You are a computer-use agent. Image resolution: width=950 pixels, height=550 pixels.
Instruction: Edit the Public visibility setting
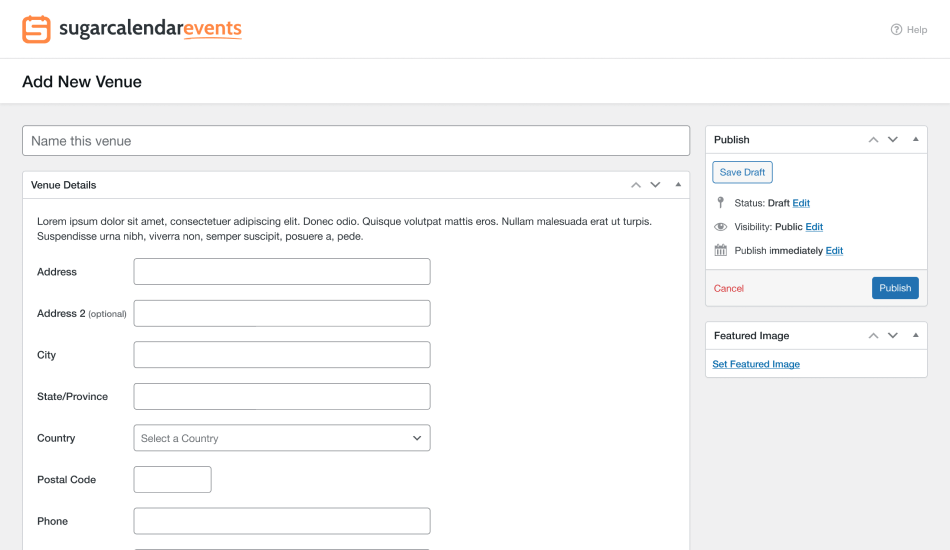[x=814, y=227]
